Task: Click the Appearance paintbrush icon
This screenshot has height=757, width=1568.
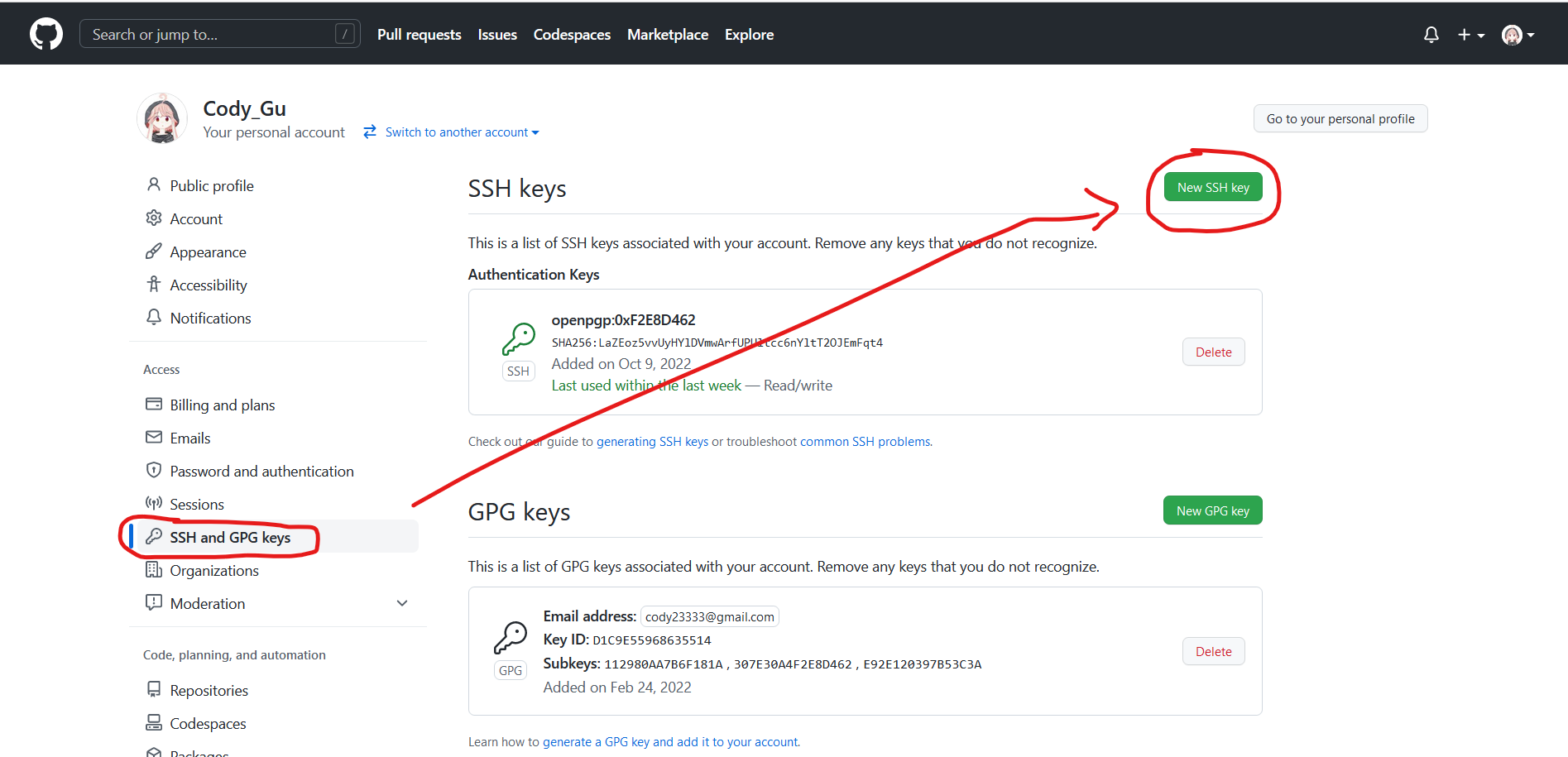Action: click(x=154, y=251)
